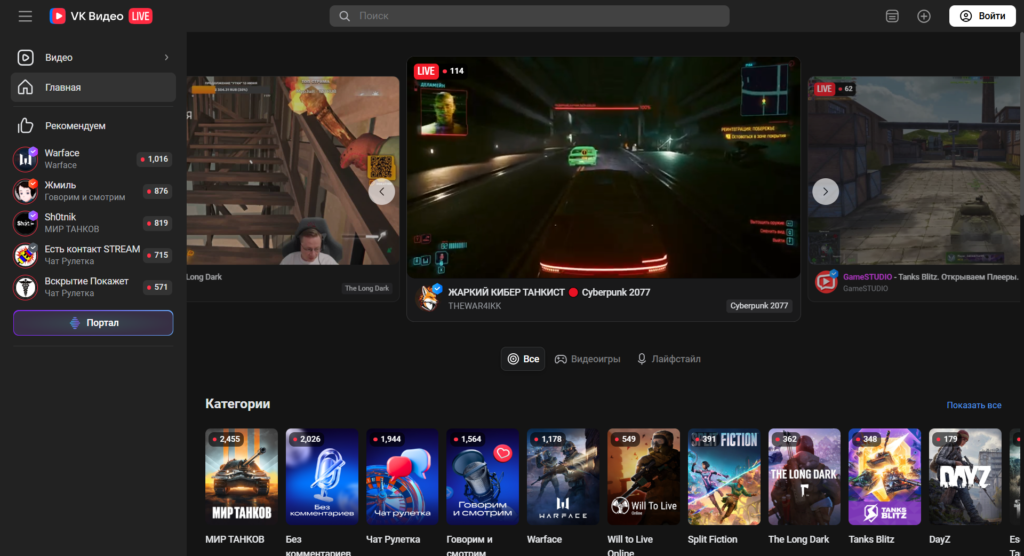Open the Показать все categories link
The width and height of the screenshot is (1024, 556).
(974, 405)
